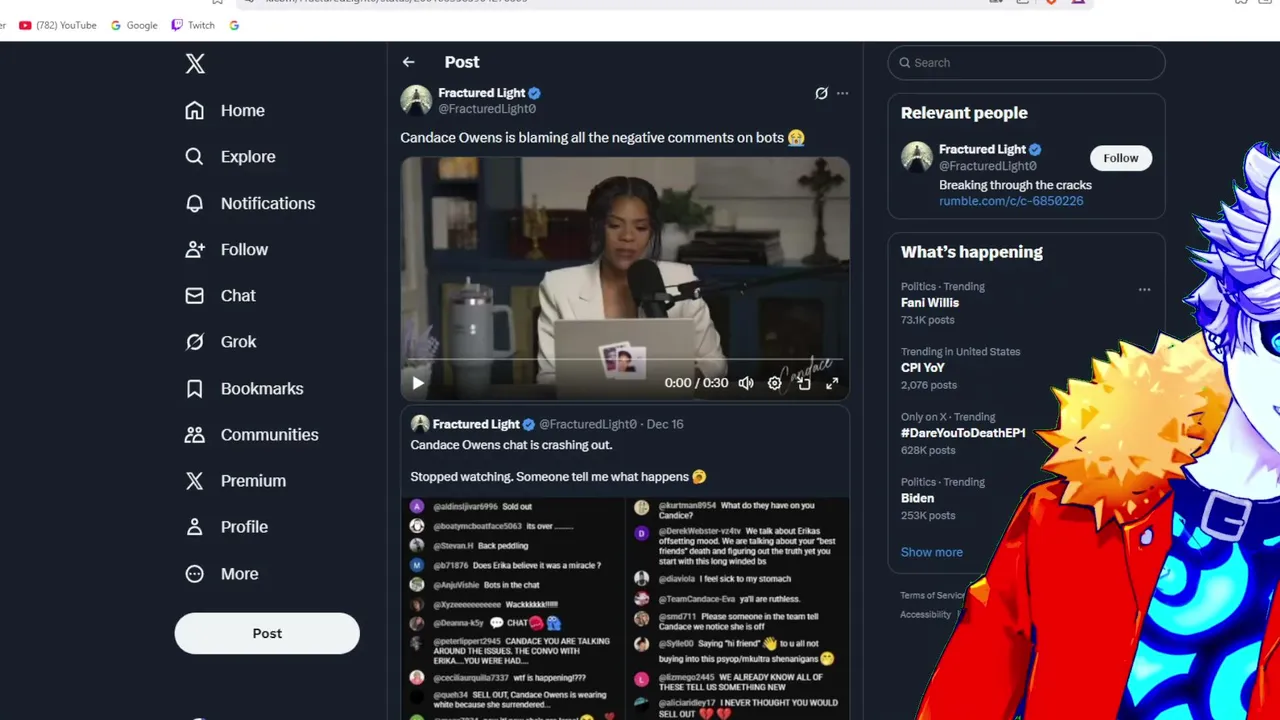
Task: Open the YouTube bookmark
Action: point(58,25)
